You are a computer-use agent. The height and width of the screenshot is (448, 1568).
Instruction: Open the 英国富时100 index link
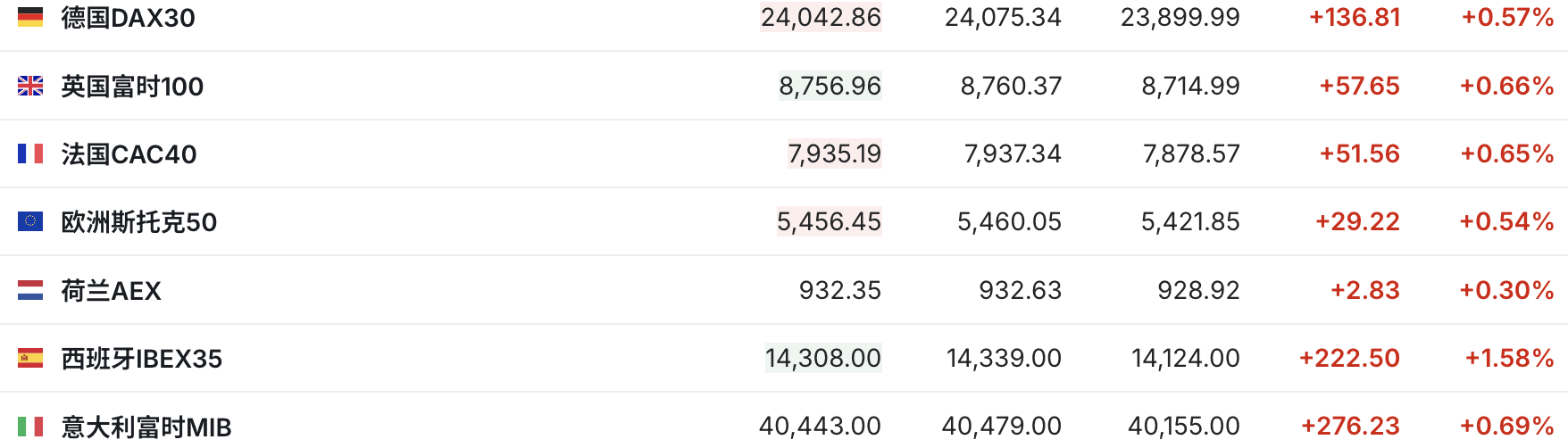(x=132, y=87)
